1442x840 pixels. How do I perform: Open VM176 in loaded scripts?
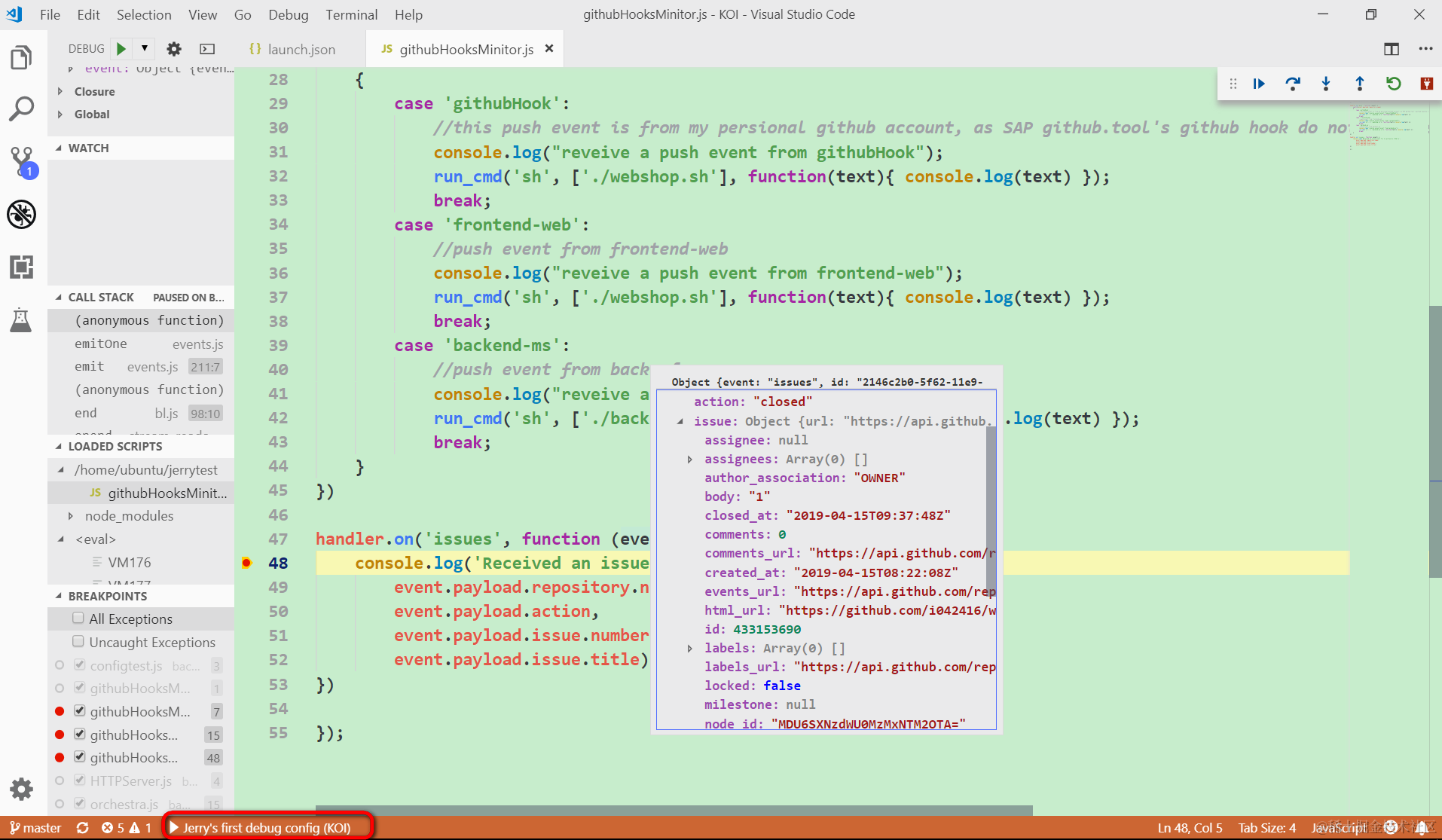click(129, 562)
